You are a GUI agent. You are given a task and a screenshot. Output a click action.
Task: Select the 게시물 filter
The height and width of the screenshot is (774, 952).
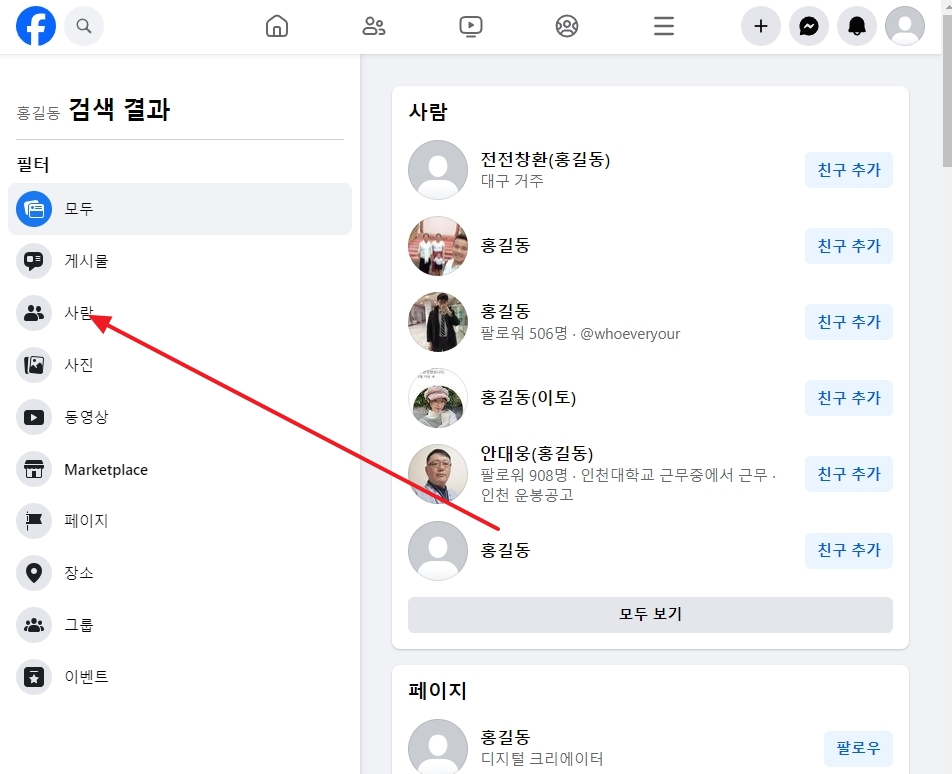click(x=180, y=261)
